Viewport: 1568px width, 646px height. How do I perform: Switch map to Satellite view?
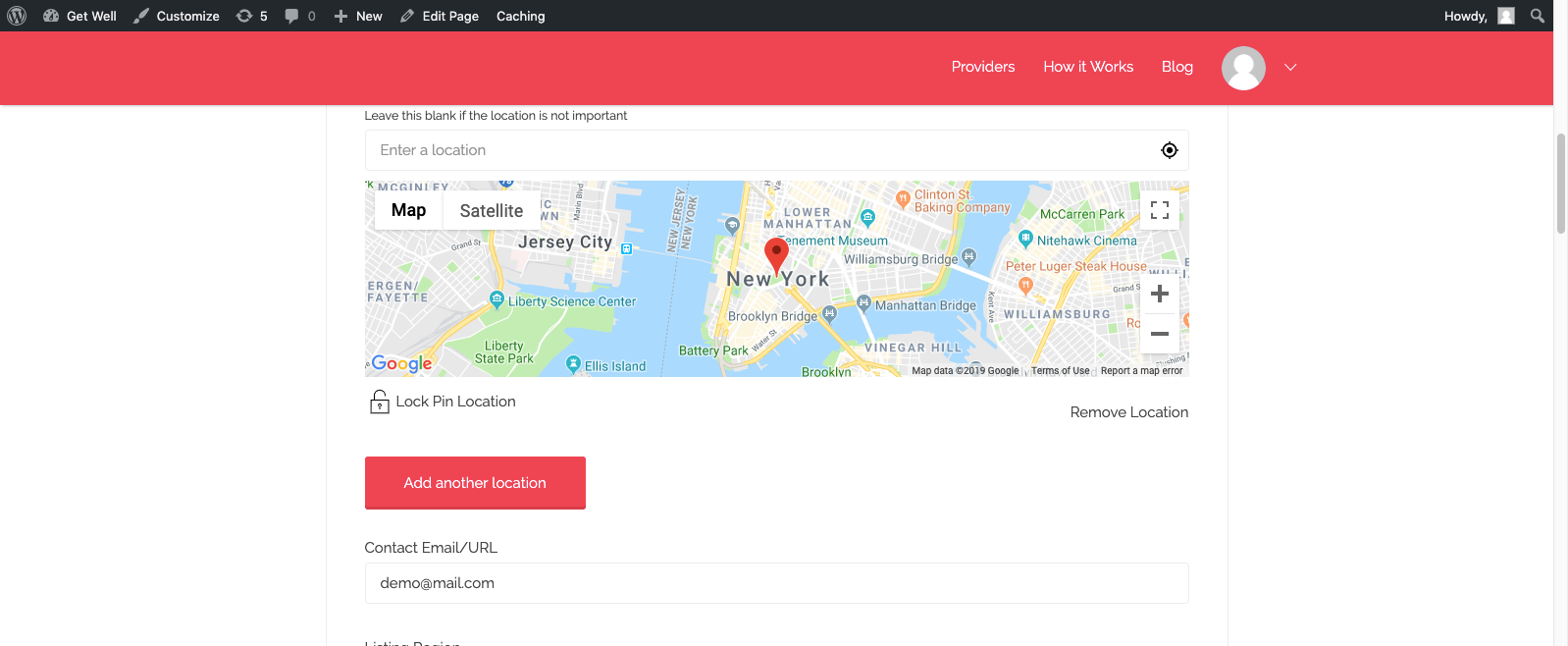(x=492, y=210)
